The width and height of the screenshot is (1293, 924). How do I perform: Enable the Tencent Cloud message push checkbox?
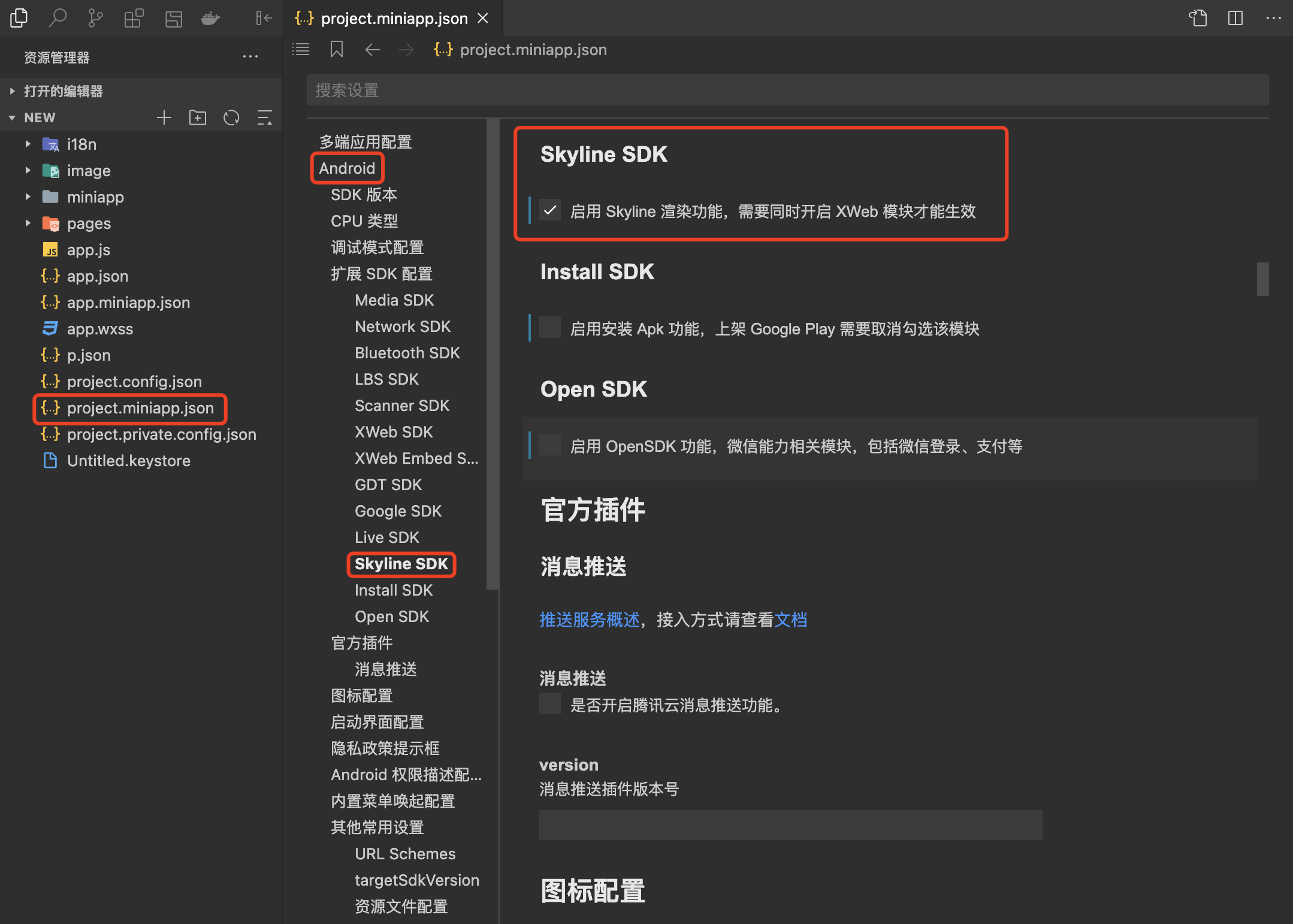coord(550,703)
